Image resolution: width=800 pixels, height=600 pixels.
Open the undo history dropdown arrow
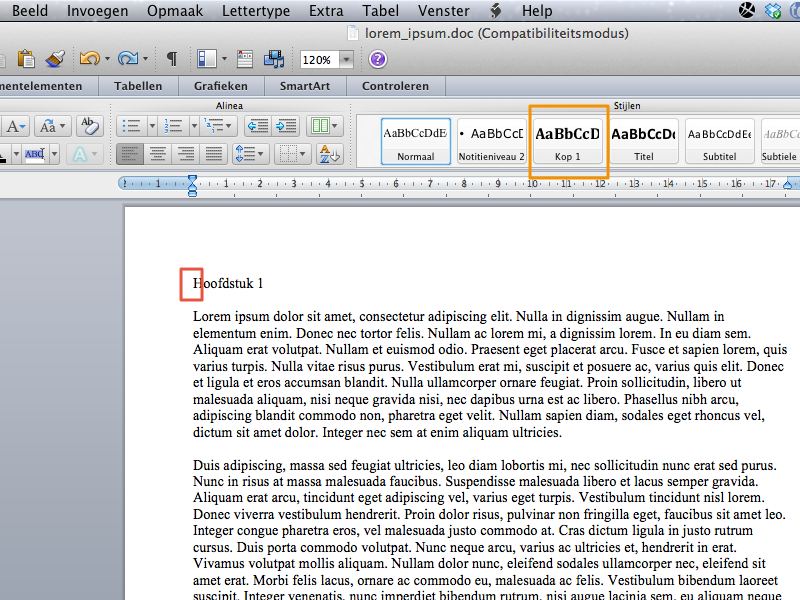107,59
